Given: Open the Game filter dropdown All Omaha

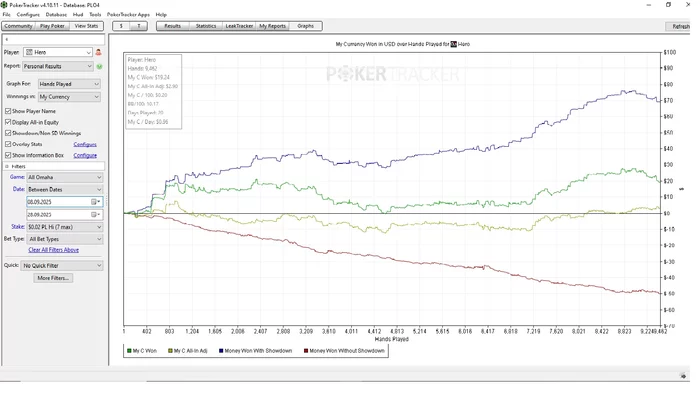Looking at the screenshot, I should pos(65,177).
